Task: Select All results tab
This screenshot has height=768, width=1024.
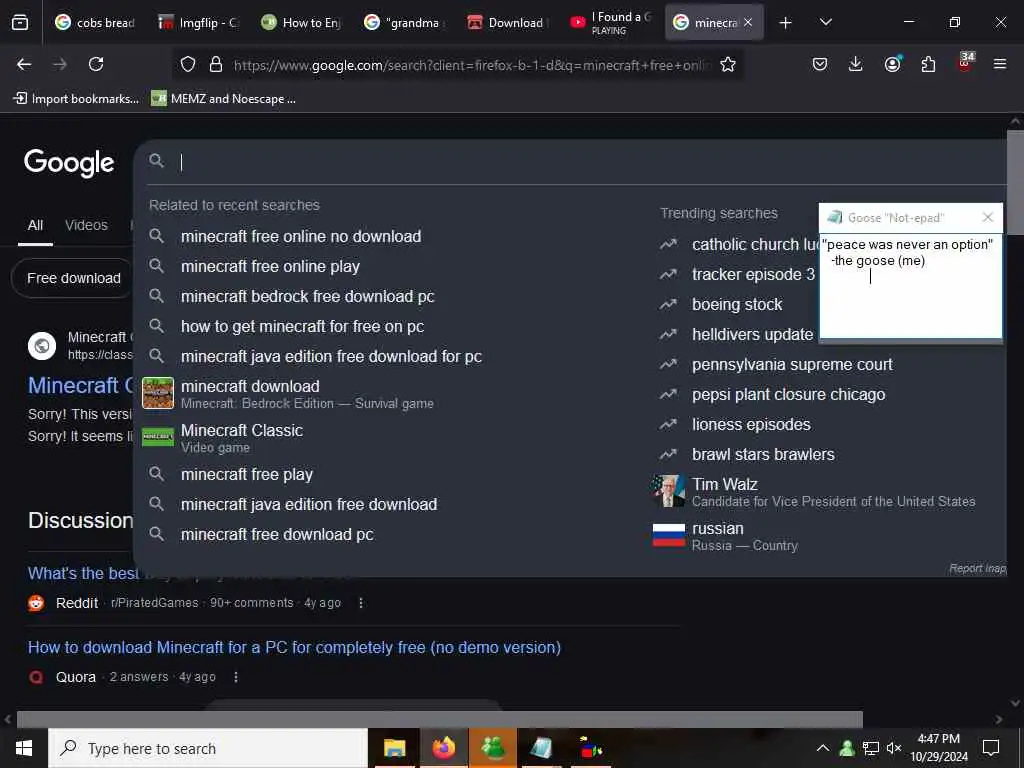Action: click(x=35, y=225)
